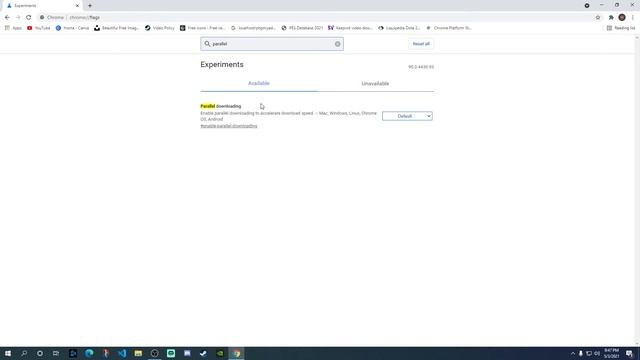Screen dimensions: 640x360
Task: Click the Google Chrome taskbar icon
Action: [236, 353]
